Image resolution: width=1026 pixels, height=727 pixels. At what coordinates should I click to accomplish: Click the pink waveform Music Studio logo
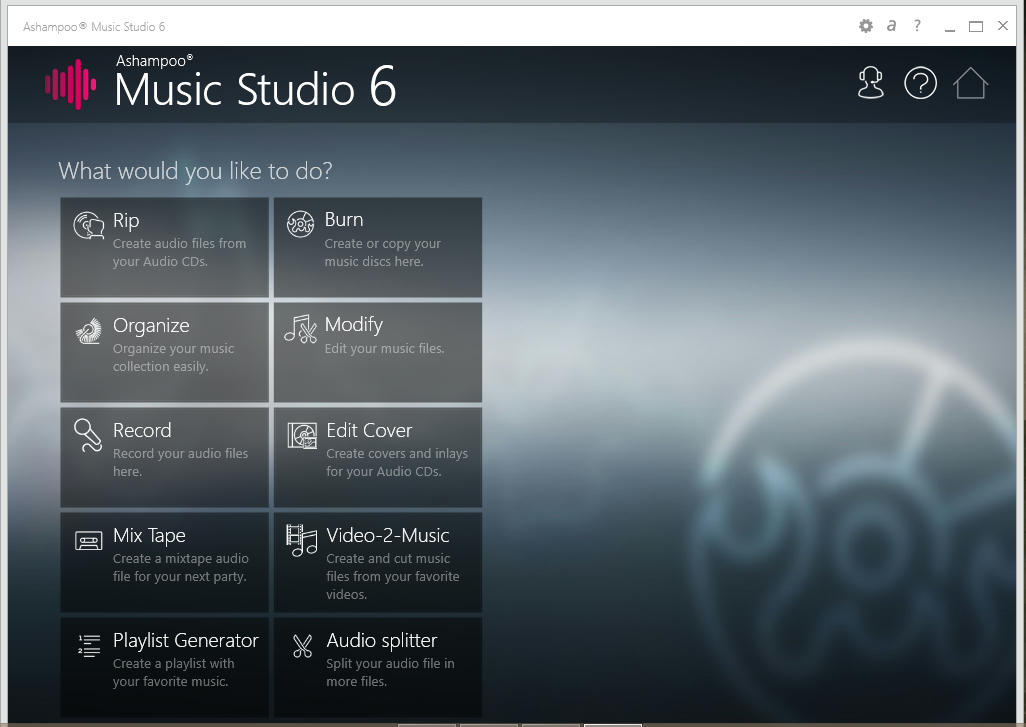(71, 84)
